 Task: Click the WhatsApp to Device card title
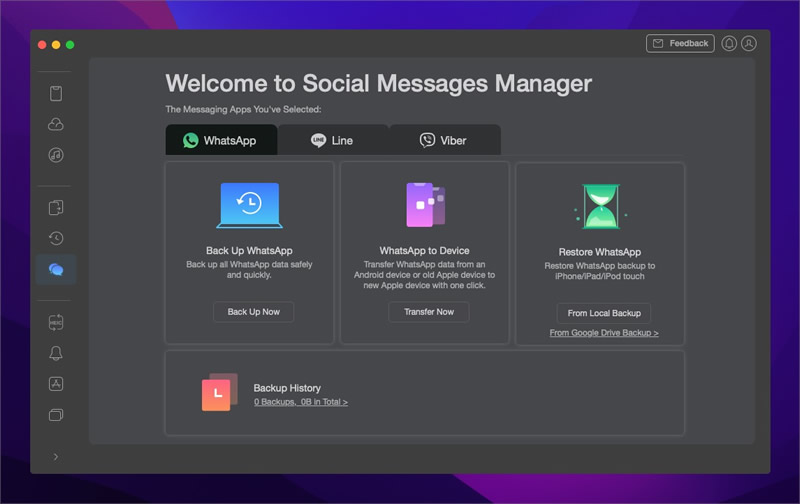click(x=424, y=250)
